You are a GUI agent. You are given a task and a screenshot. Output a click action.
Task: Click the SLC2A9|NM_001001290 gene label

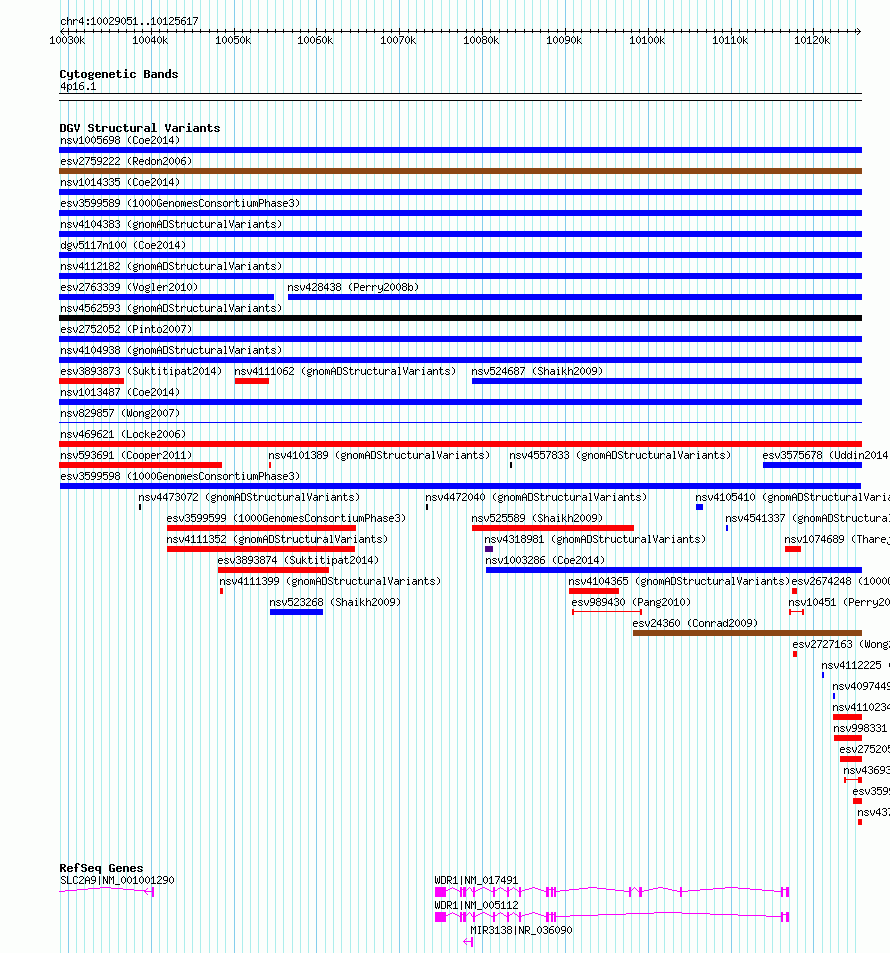pos(117,881)
